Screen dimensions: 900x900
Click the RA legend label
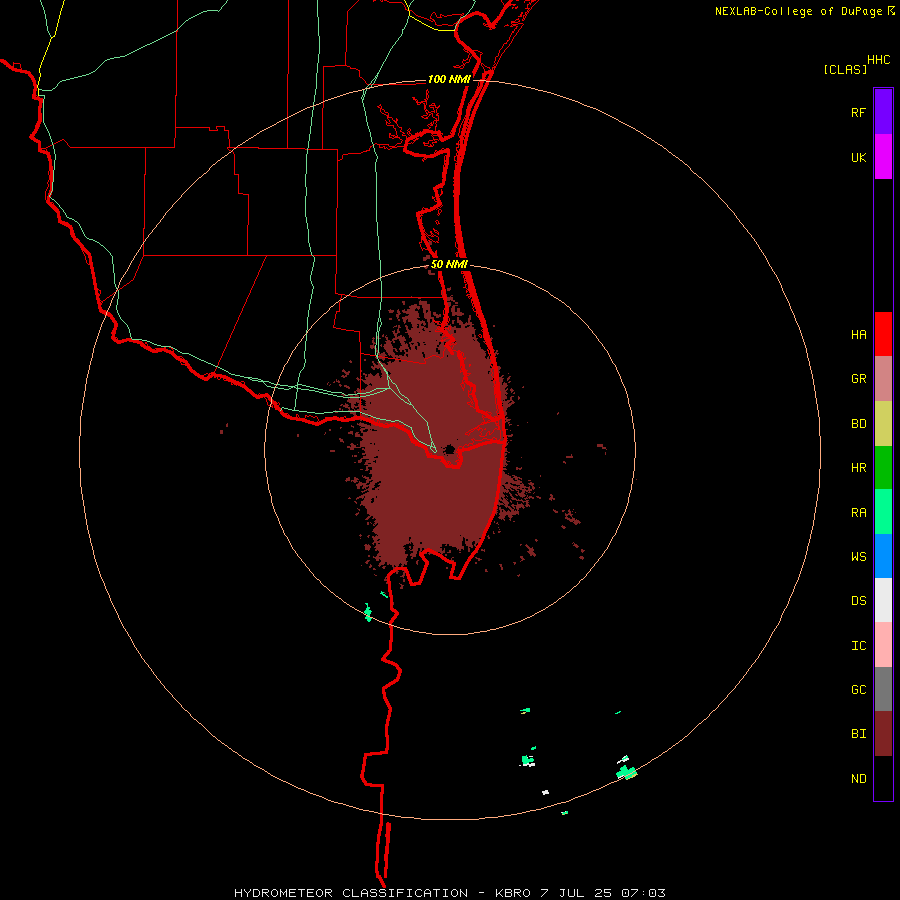click(x=859, y=513)
